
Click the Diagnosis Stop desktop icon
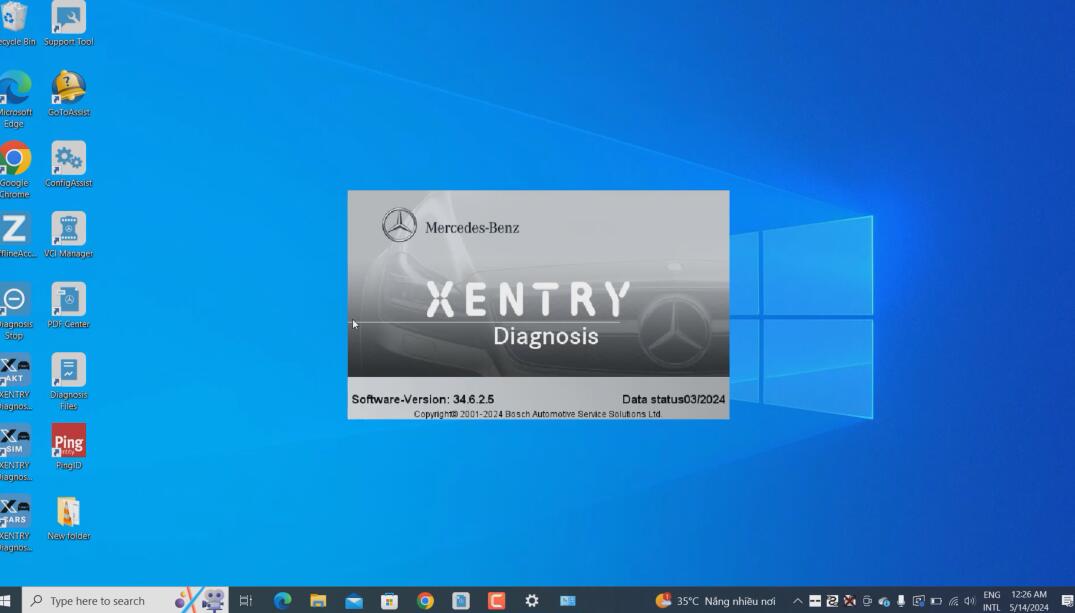(x=15, y=311)
